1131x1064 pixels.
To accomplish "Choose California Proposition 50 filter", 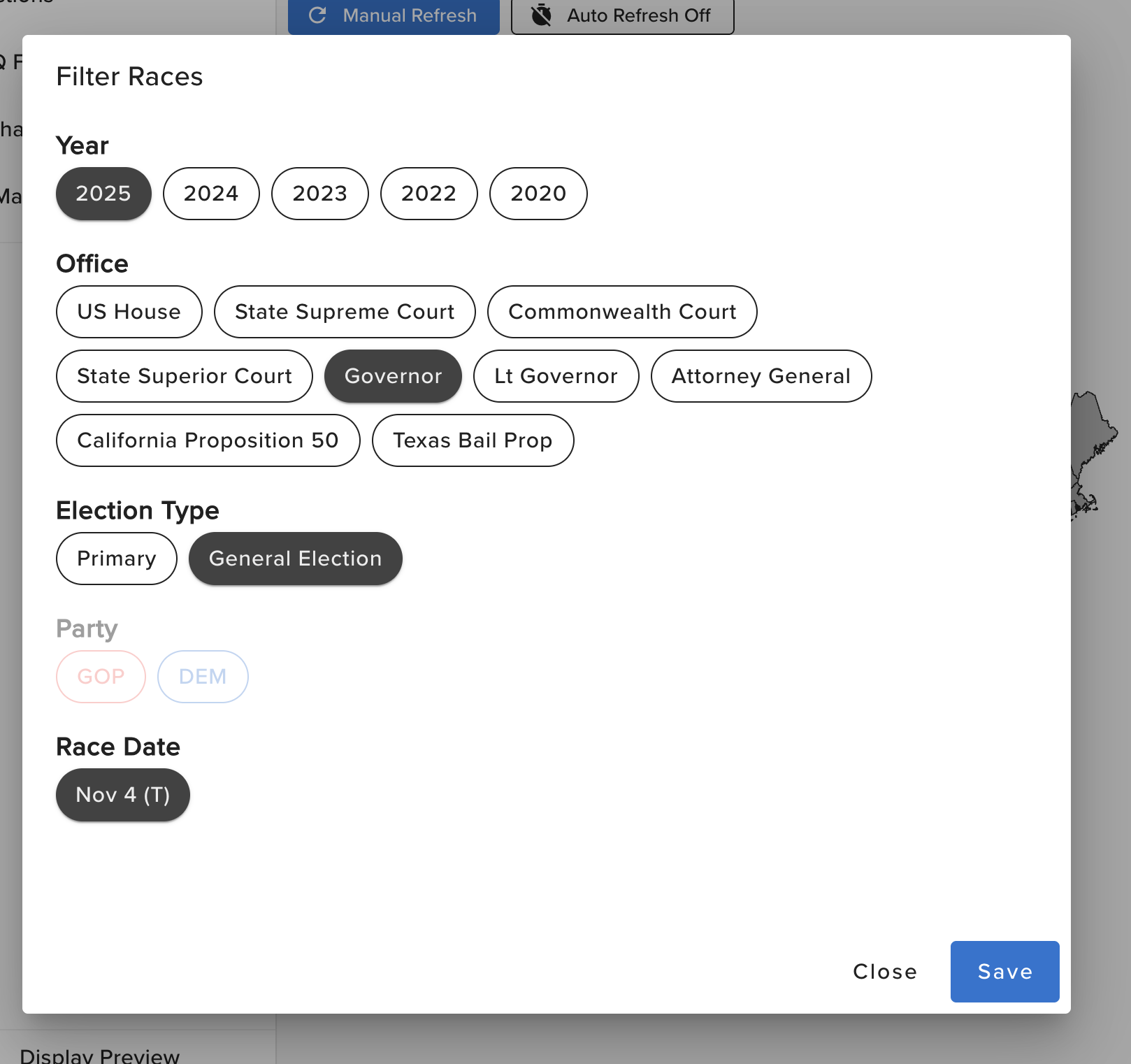I will coord(208,440).
